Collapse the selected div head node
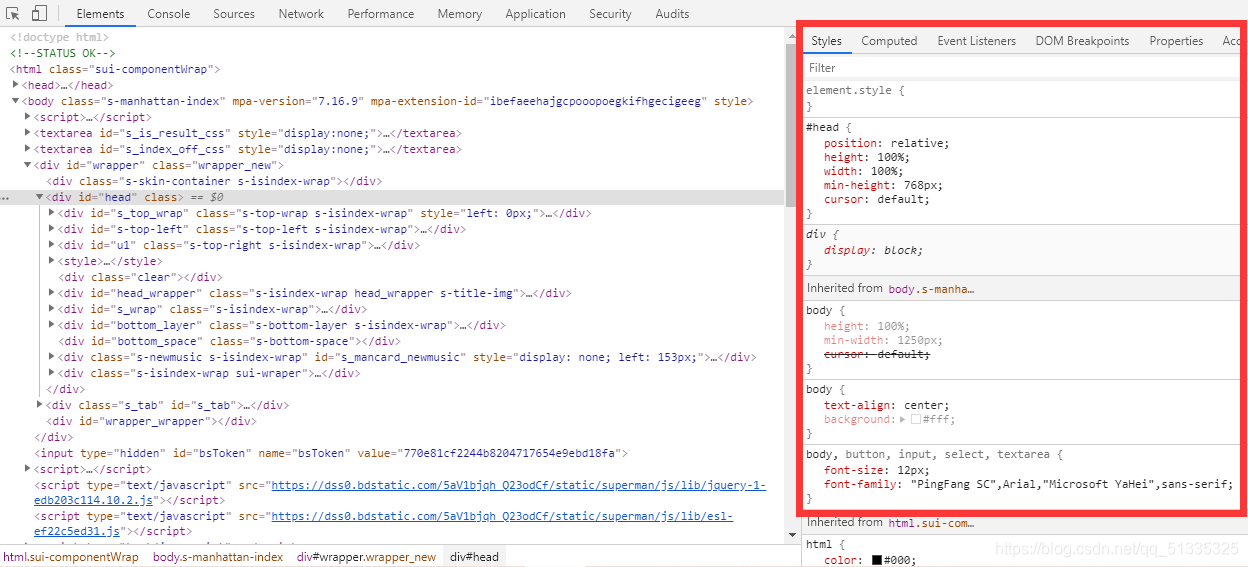 (x=40, y=197)
